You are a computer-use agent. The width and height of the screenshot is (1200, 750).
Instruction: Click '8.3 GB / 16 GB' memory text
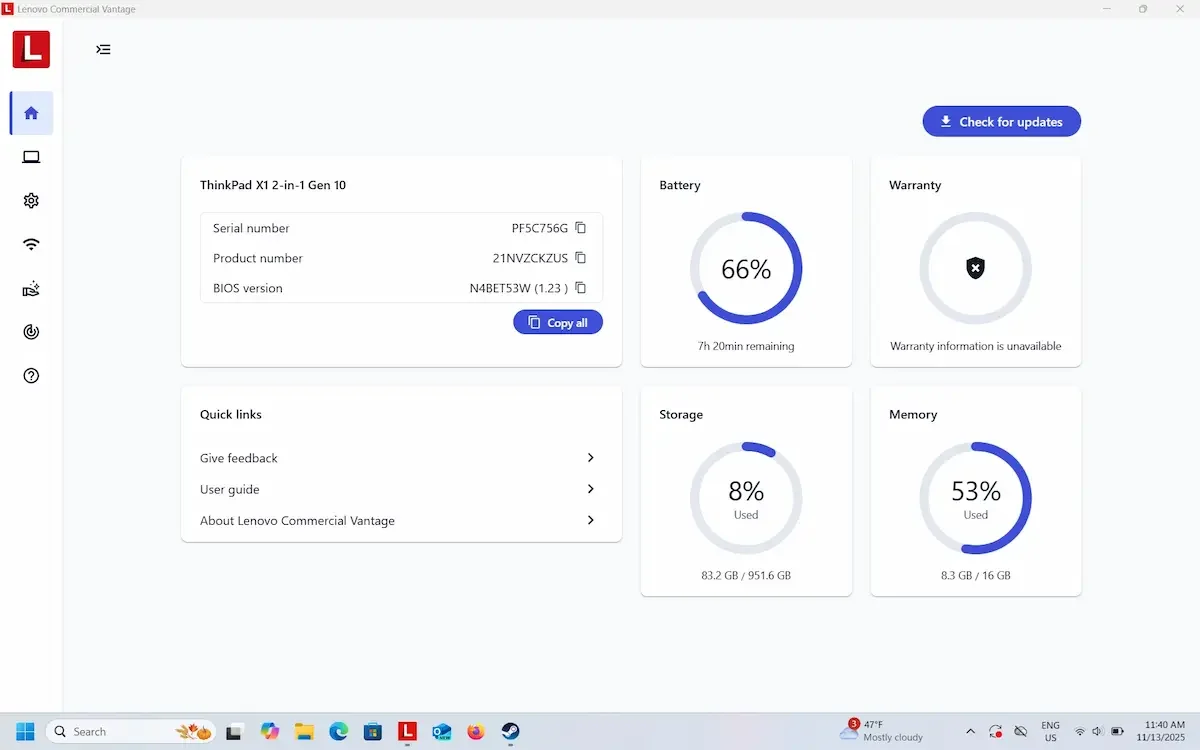(x=976, y=576)
